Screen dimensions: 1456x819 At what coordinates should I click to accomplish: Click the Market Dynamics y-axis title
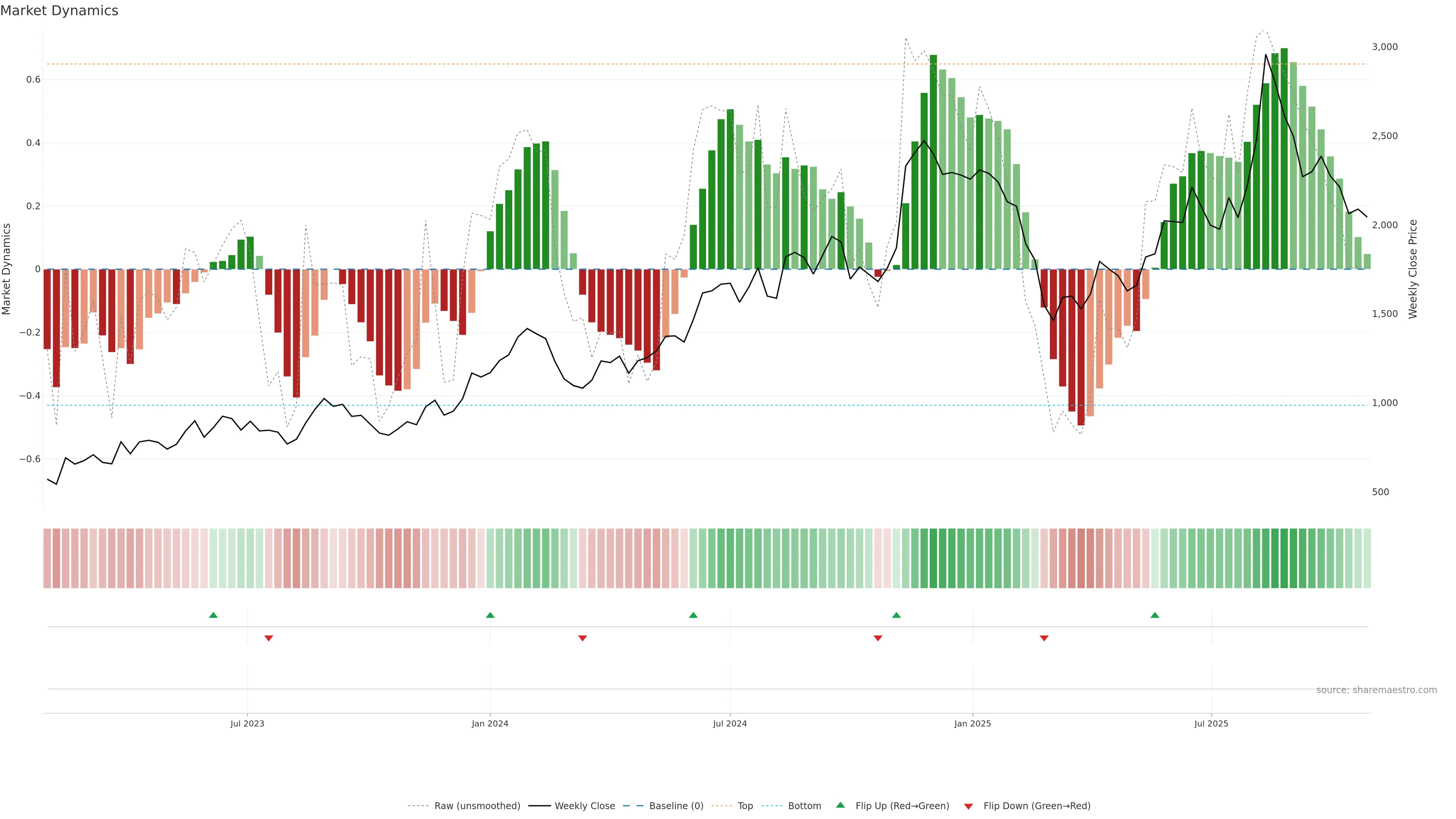tap(7, 269)
